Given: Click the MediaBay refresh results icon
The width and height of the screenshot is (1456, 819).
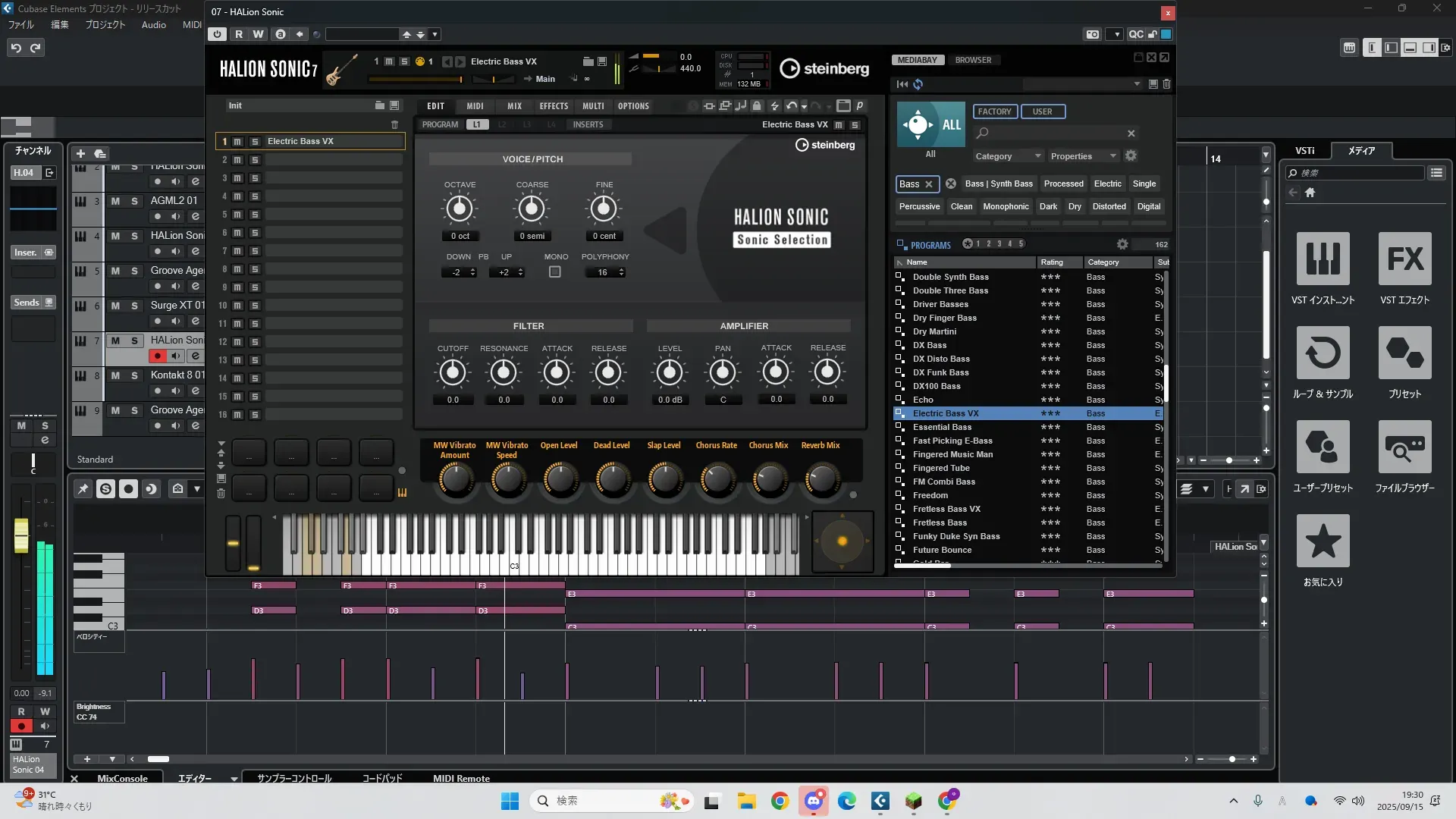Looking at the screenshot, I should [x=918, y=84].
